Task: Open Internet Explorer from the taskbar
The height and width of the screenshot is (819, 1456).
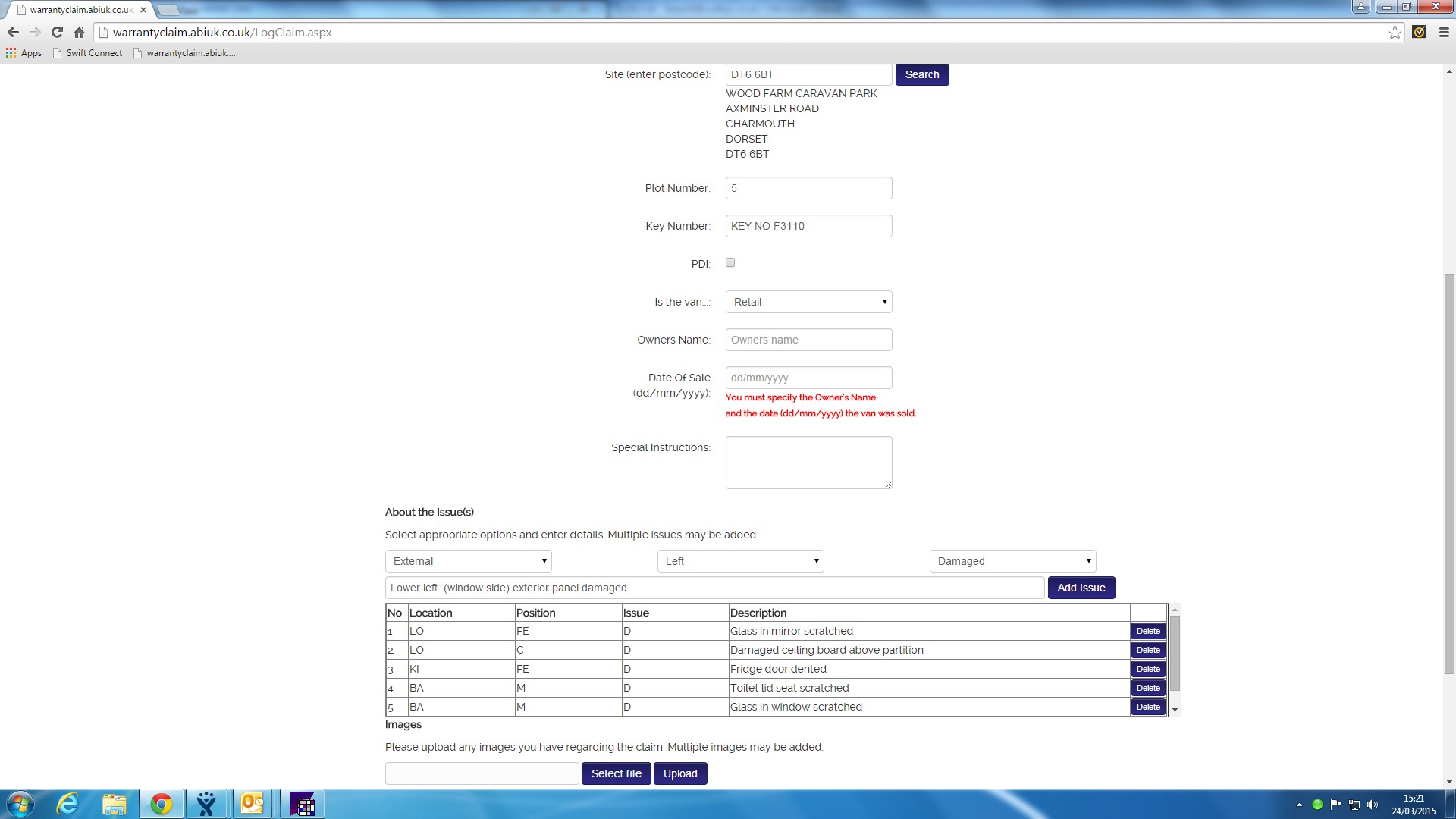Action: coord(67,804)
